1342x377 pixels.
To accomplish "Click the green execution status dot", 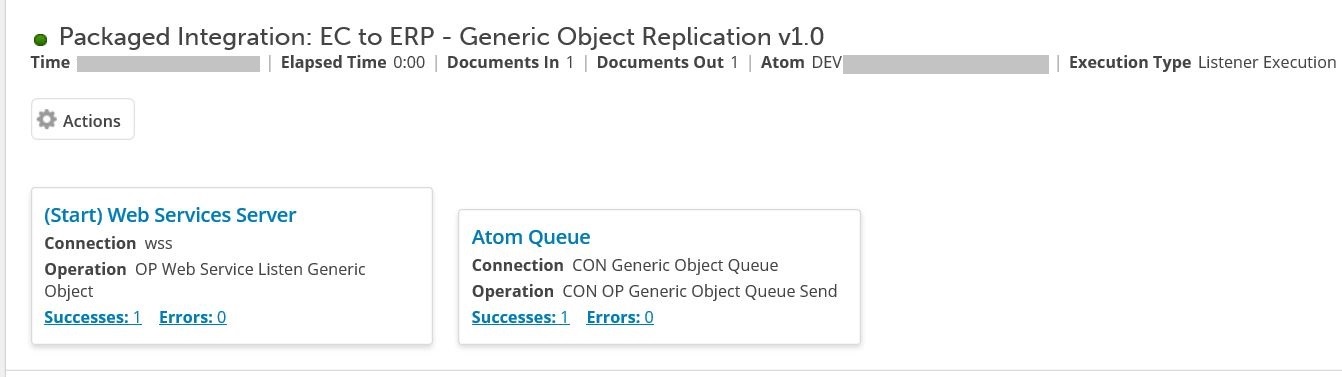I will (x=41, y=40).
